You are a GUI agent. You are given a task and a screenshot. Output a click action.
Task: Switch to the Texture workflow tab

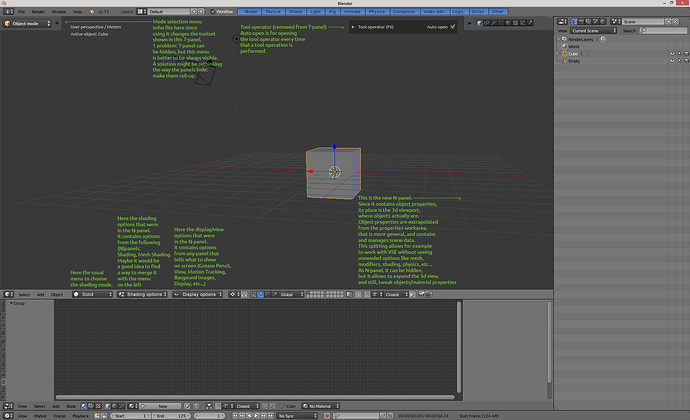pos(273,11)
